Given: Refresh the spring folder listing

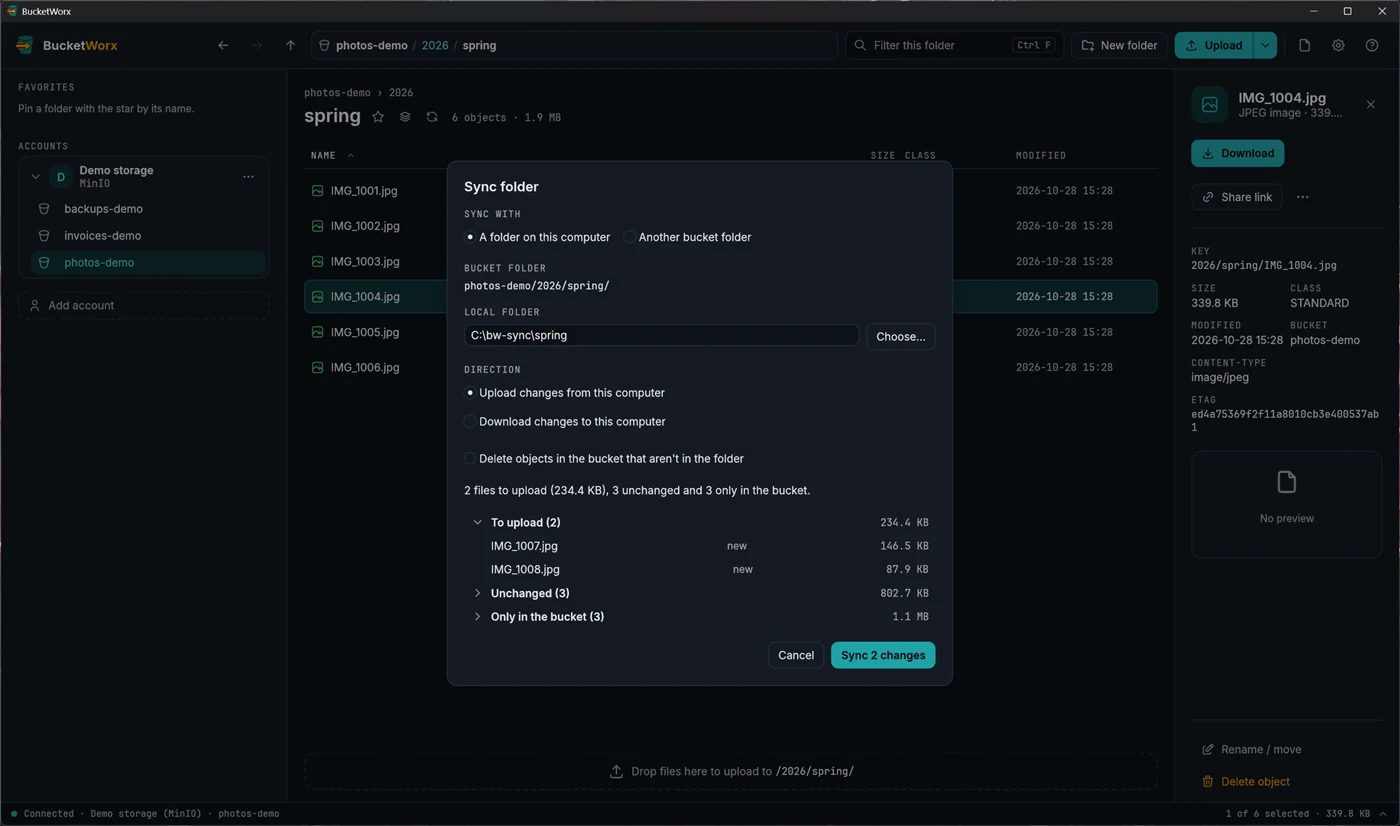Looking at the screenshot, I should 432,117.
